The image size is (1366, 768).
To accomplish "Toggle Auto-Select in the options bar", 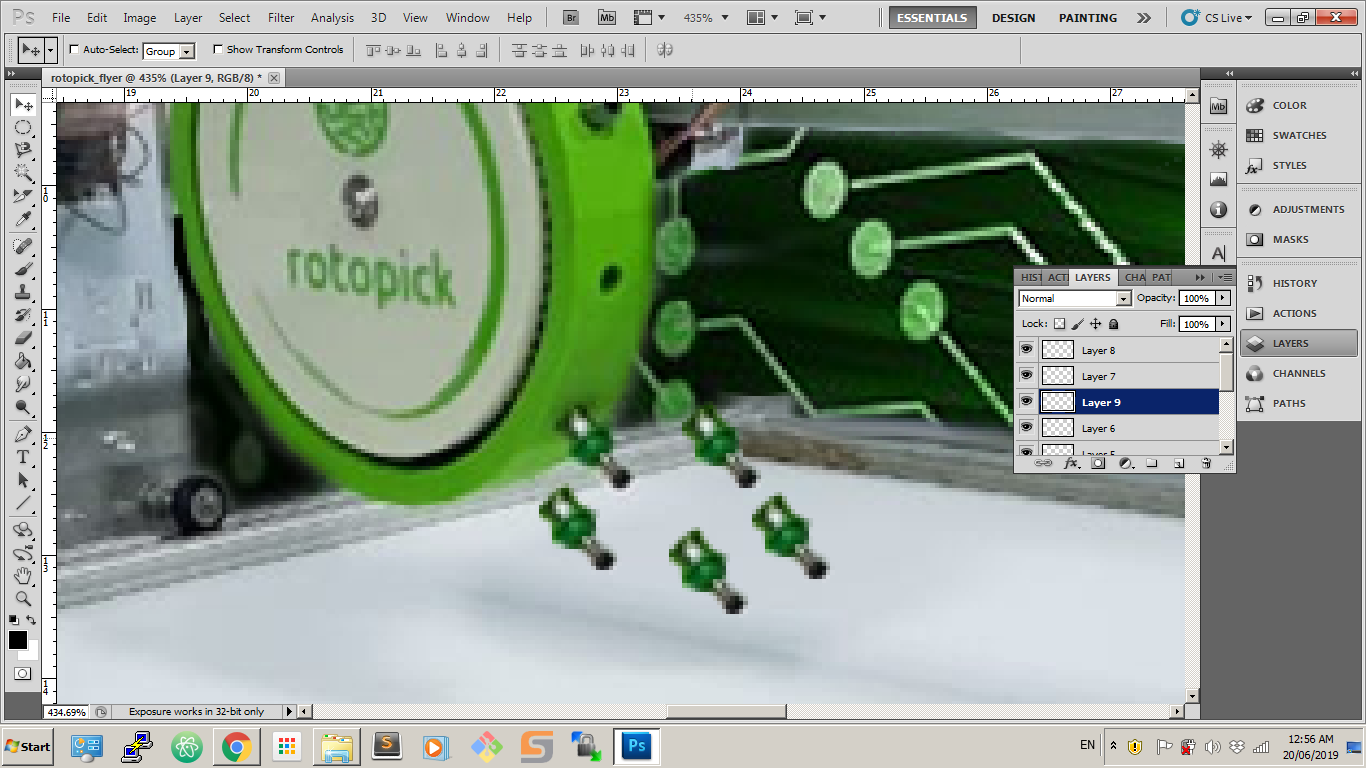I will (74, 49).
